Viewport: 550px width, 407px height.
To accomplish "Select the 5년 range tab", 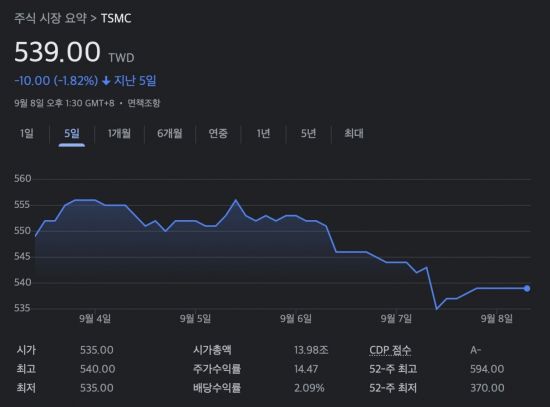I will click(309, 133).
